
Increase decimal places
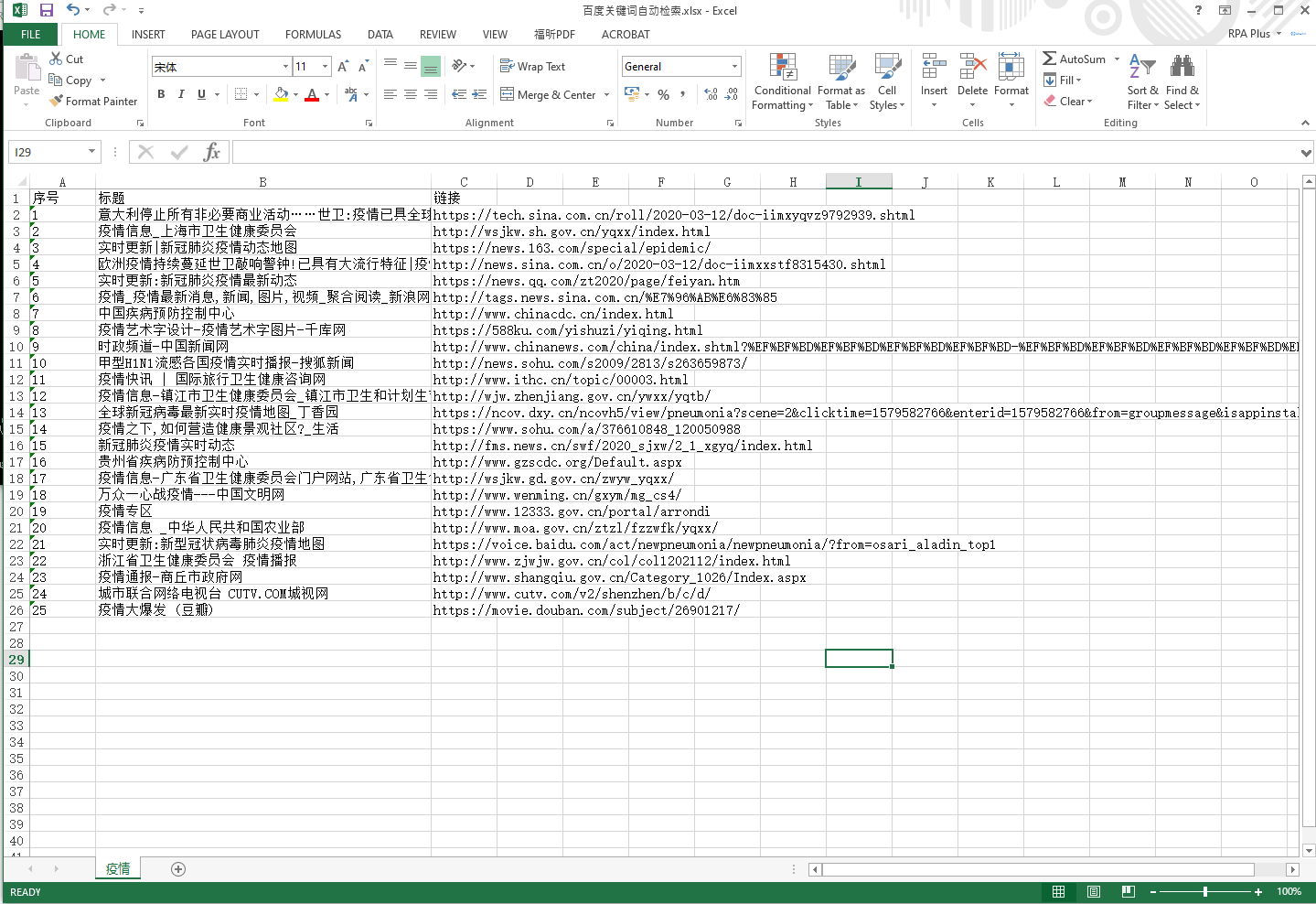point(711,94)
